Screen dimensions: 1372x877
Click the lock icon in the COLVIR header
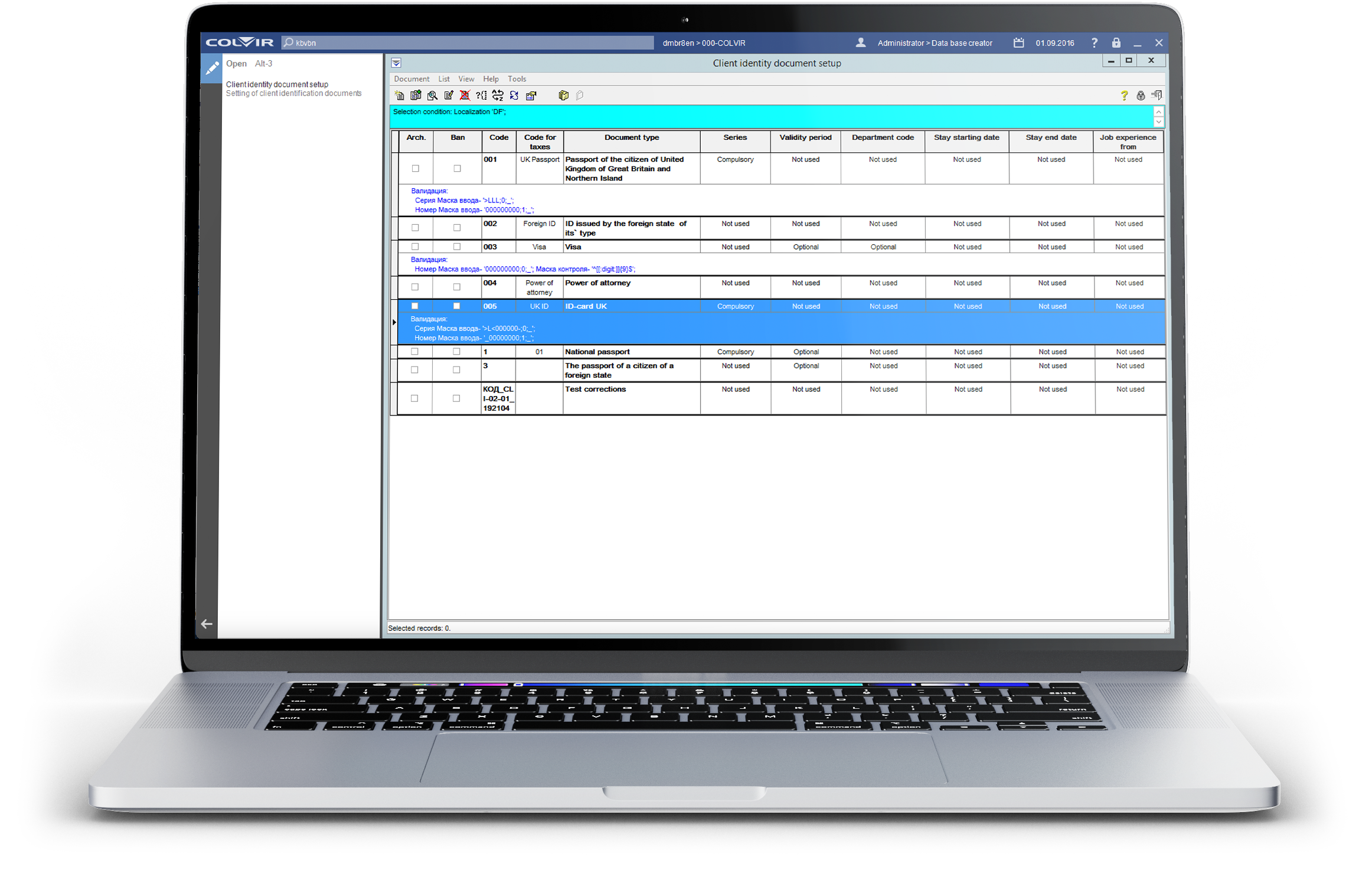pos(1116,42)
